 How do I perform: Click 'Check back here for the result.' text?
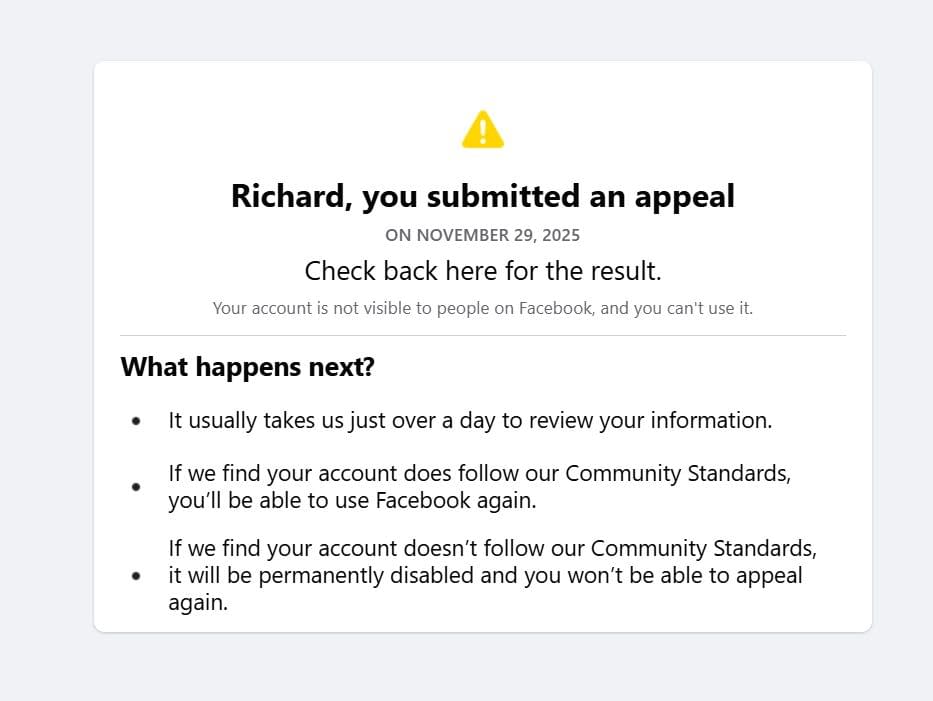pos(483,271)
